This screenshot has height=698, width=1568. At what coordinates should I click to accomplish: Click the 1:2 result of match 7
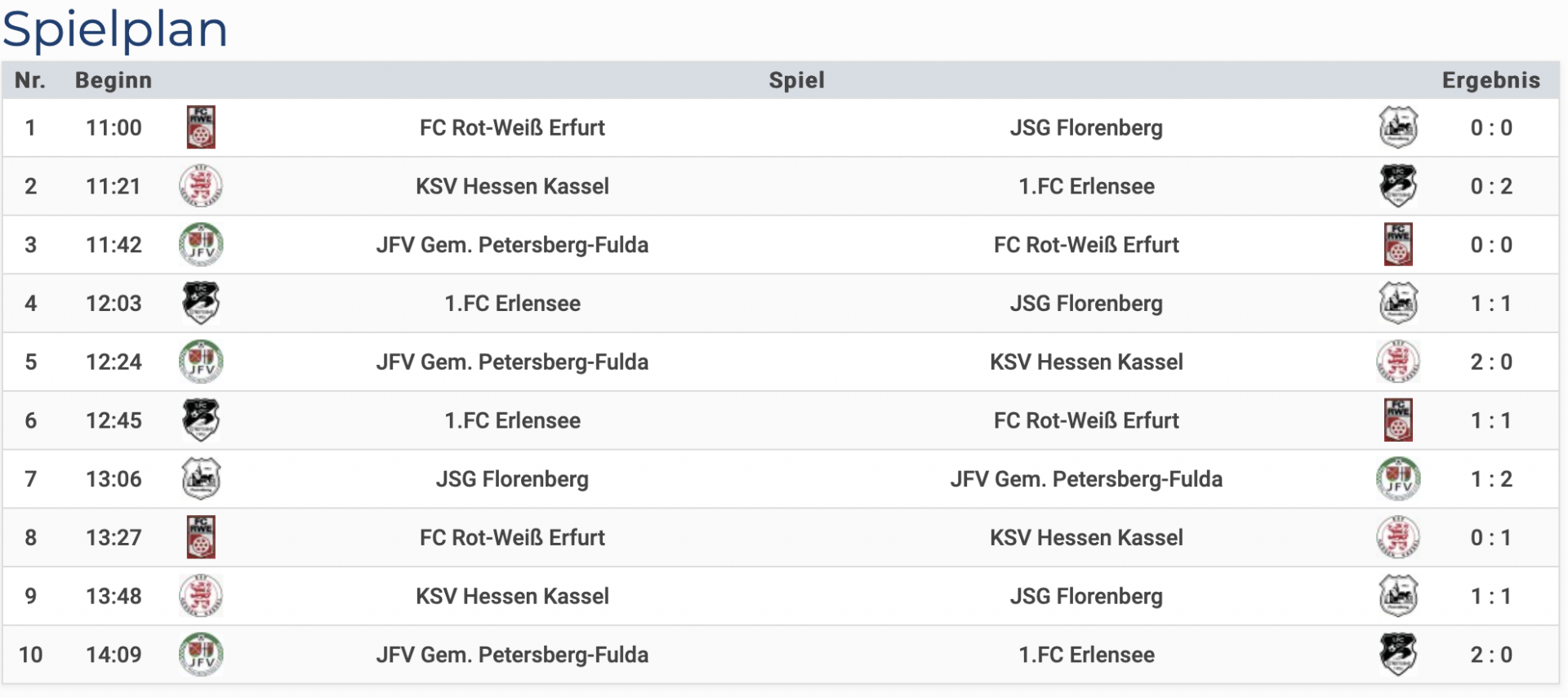coord(1491,479)
